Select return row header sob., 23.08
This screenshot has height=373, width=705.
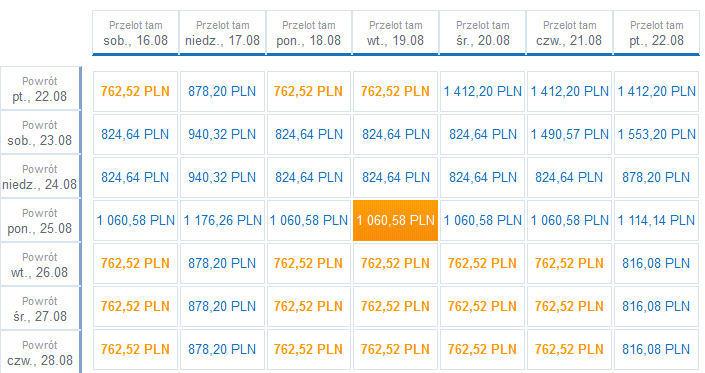40,133
